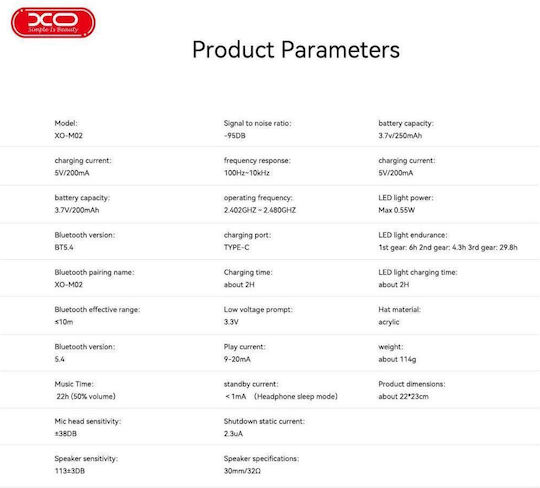Select the TYPE-C charging port value

(x=236, y=247)
